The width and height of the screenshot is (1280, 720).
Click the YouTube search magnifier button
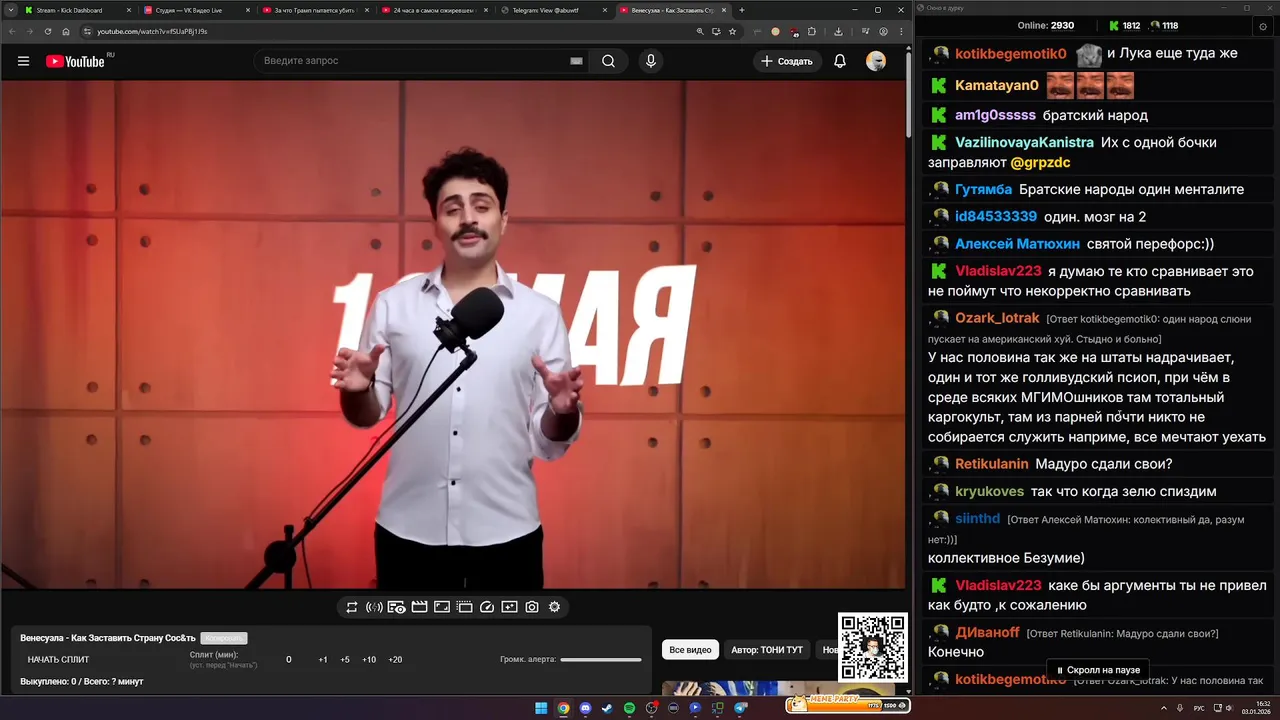click(608, 61)
